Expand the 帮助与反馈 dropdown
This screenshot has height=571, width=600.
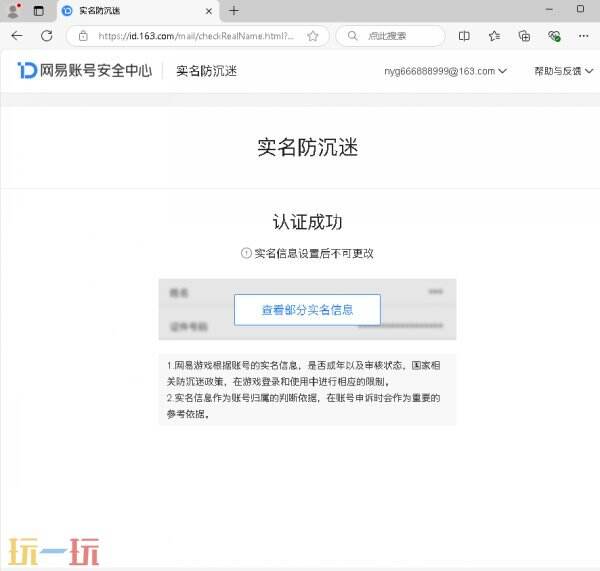[564, 71]
